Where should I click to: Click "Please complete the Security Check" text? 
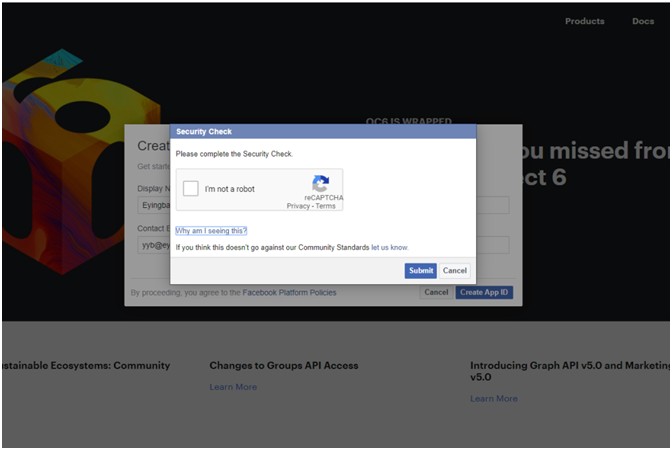(x=234, y=154)
